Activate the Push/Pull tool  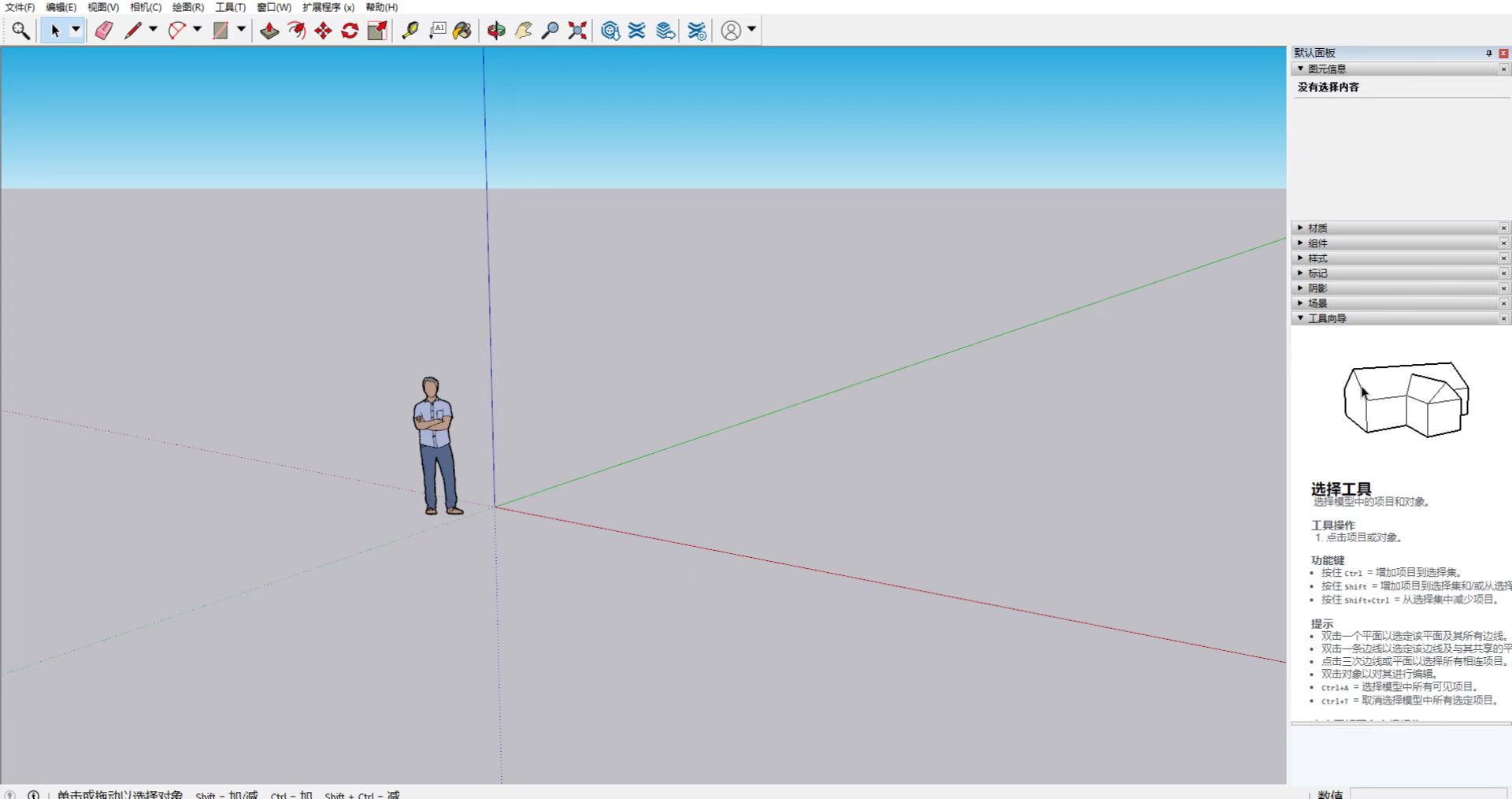[269, 31]
